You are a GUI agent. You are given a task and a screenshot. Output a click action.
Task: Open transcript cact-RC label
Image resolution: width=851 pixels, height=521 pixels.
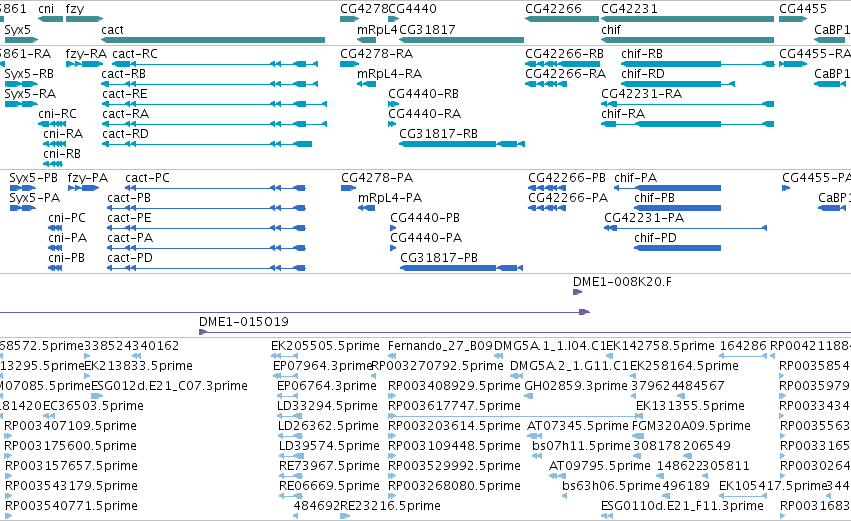point(135,54)
